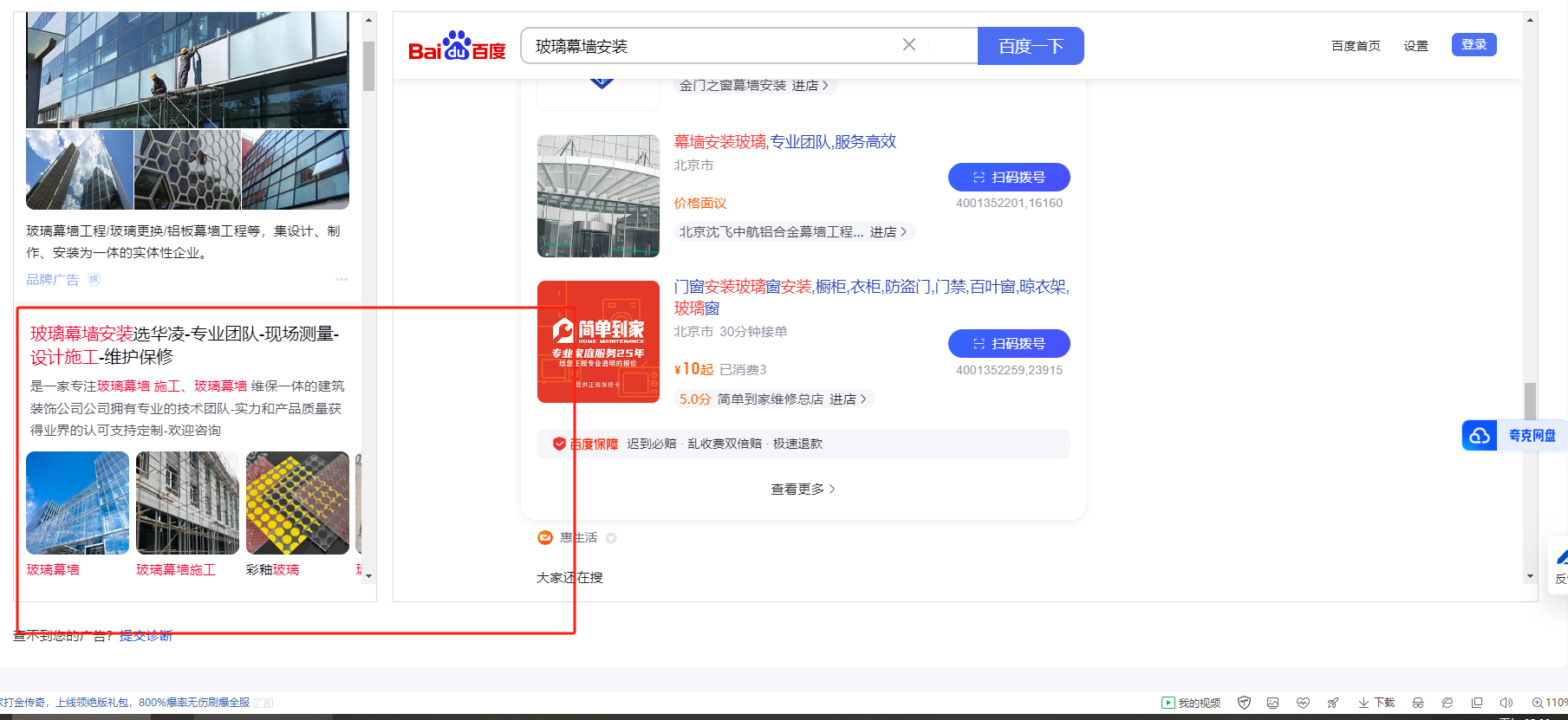Click the zoom magnifier icon in status bar

click(1537, 703)
